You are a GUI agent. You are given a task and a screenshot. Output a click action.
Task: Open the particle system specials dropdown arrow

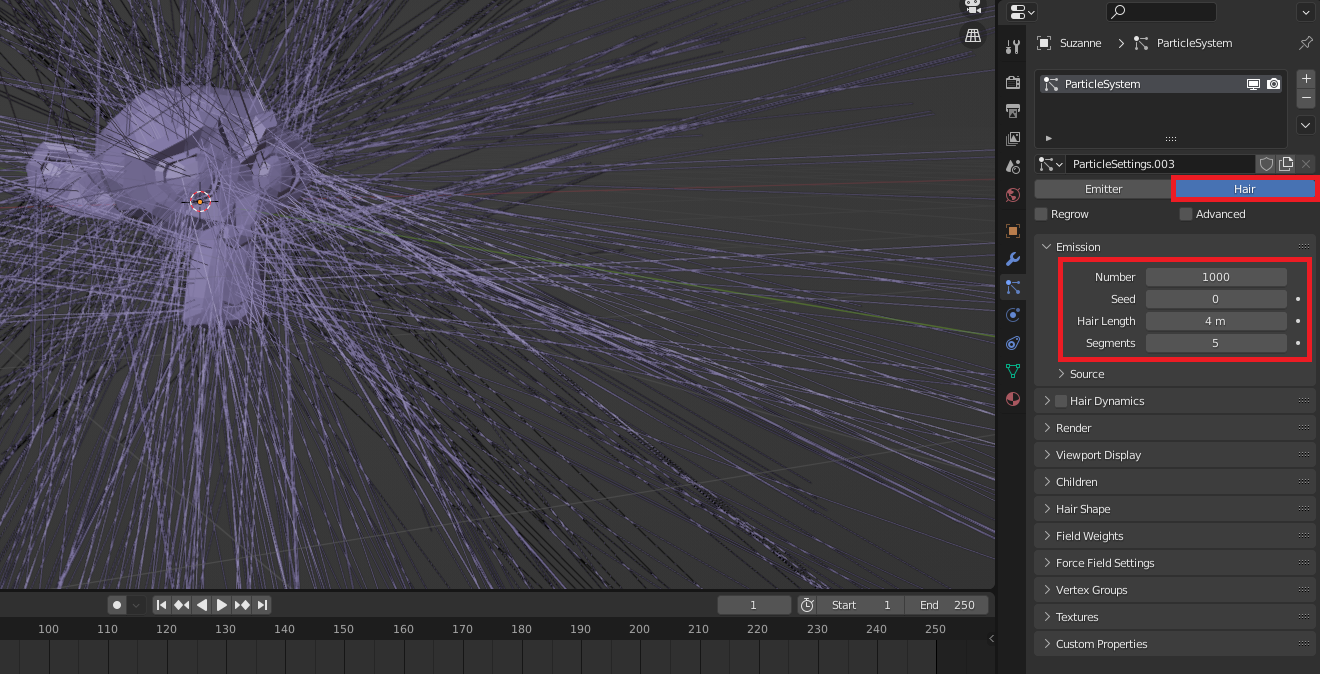1306,125
